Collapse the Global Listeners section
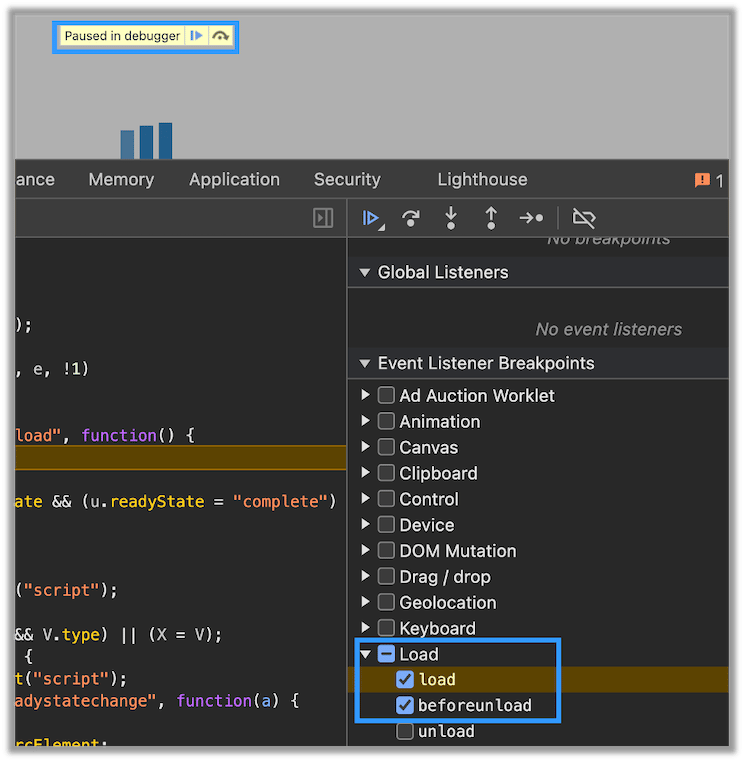This screenshot has height=762, width=744. click(x=364, y=273)
